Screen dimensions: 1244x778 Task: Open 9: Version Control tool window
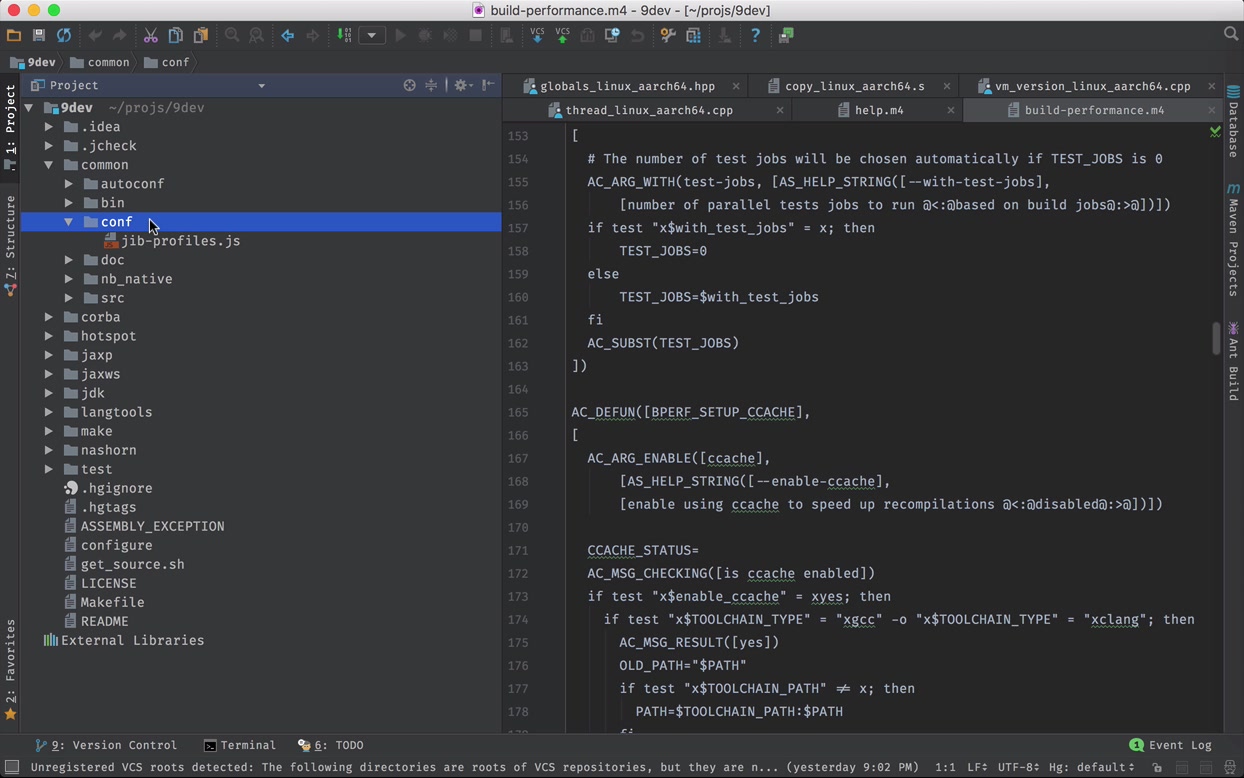(106, 745)
